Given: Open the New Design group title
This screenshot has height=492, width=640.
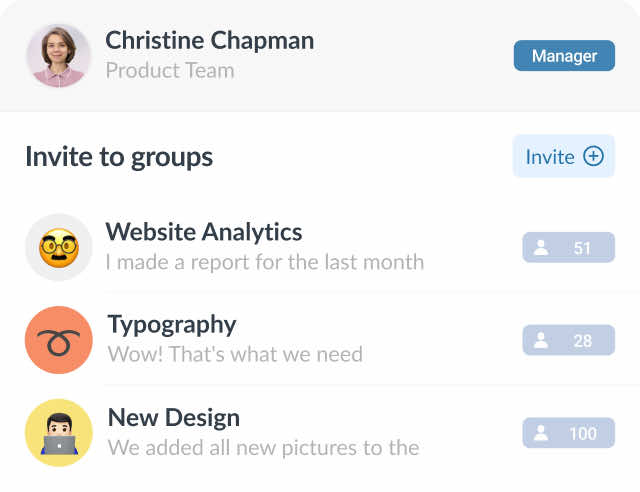Looking at the screenshot, I should tap(174, 417).
